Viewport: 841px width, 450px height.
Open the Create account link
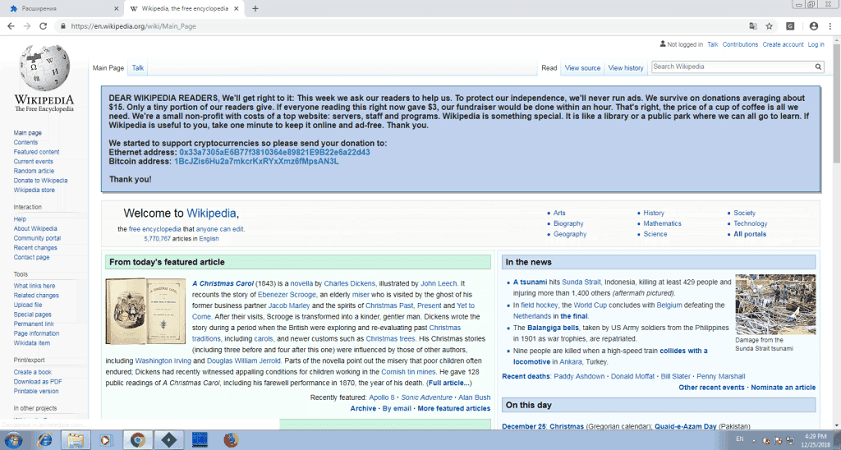783,44
